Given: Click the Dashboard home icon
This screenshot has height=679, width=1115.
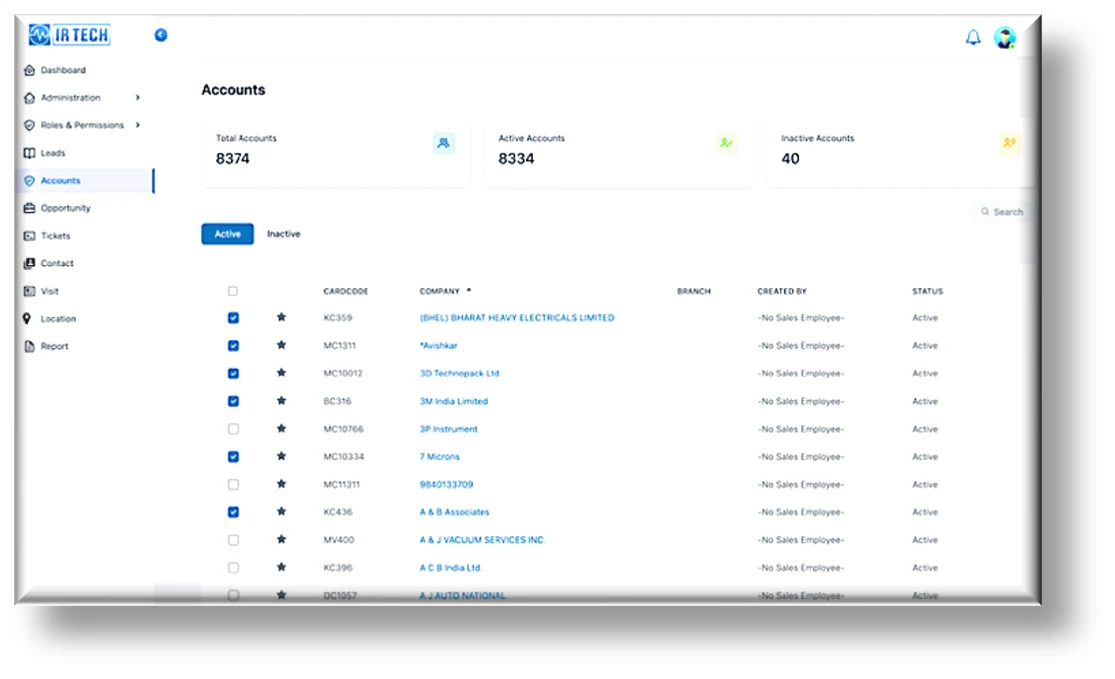Looking at the screenshot, I should 29,70.
